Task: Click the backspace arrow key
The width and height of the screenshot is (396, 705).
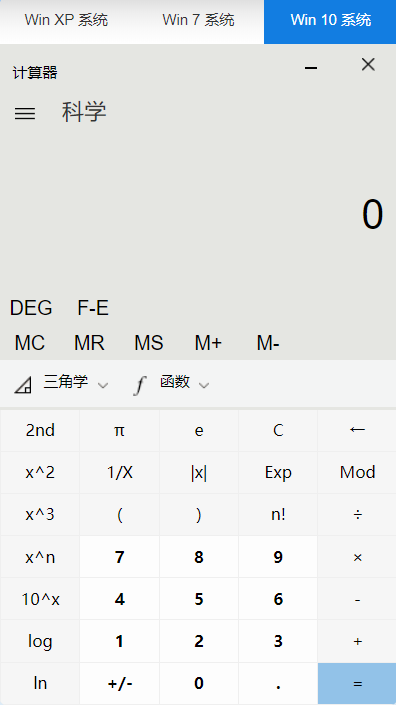Action: click(x=357, y=430)
